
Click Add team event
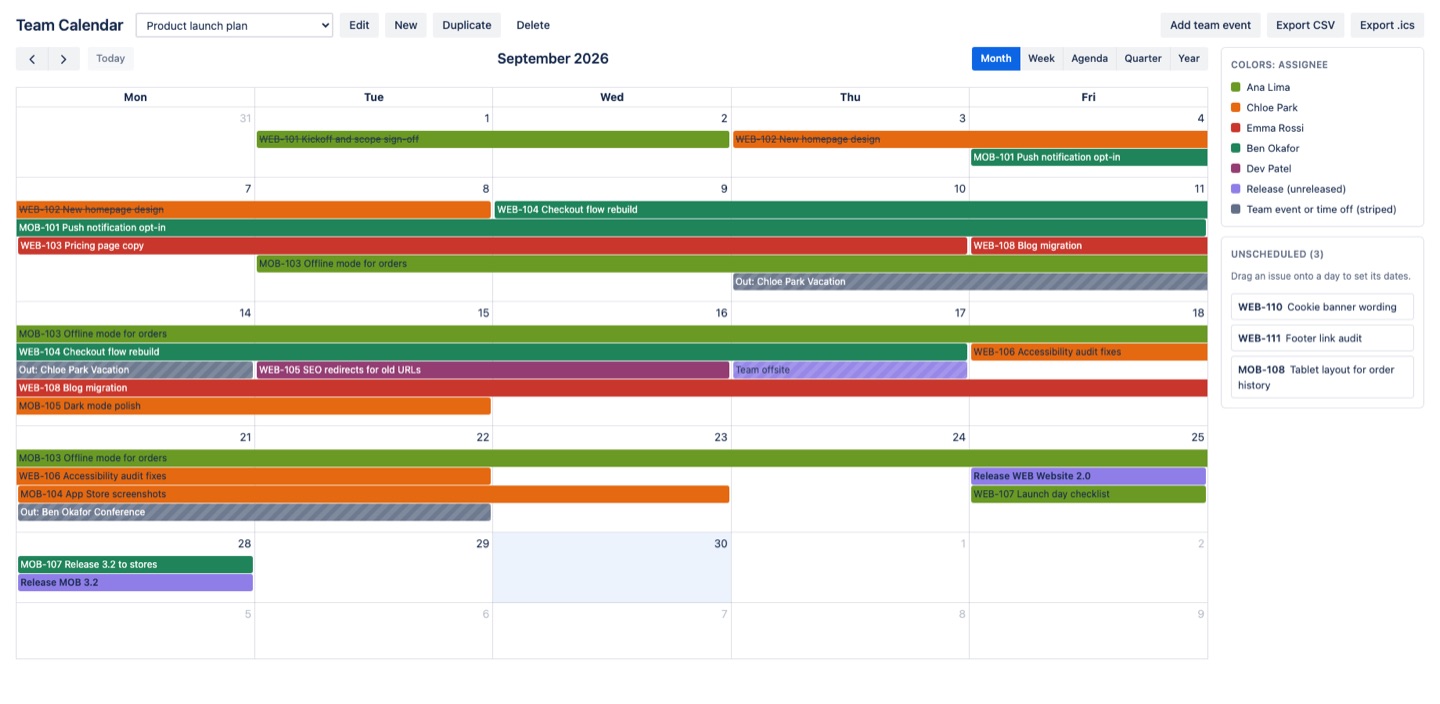(1210, 25)
